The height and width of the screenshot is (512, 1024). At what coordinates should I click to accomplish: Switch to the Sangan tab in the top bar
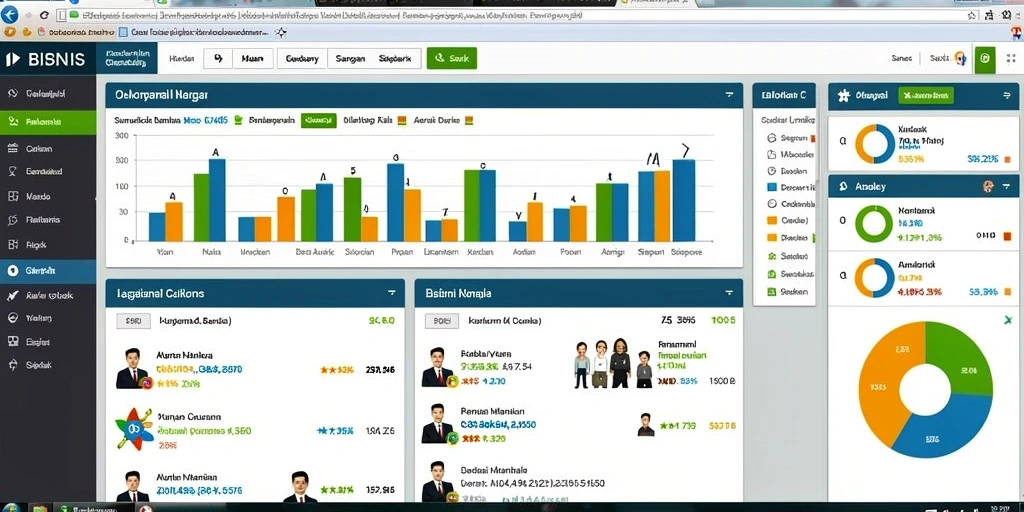point(350,58)
